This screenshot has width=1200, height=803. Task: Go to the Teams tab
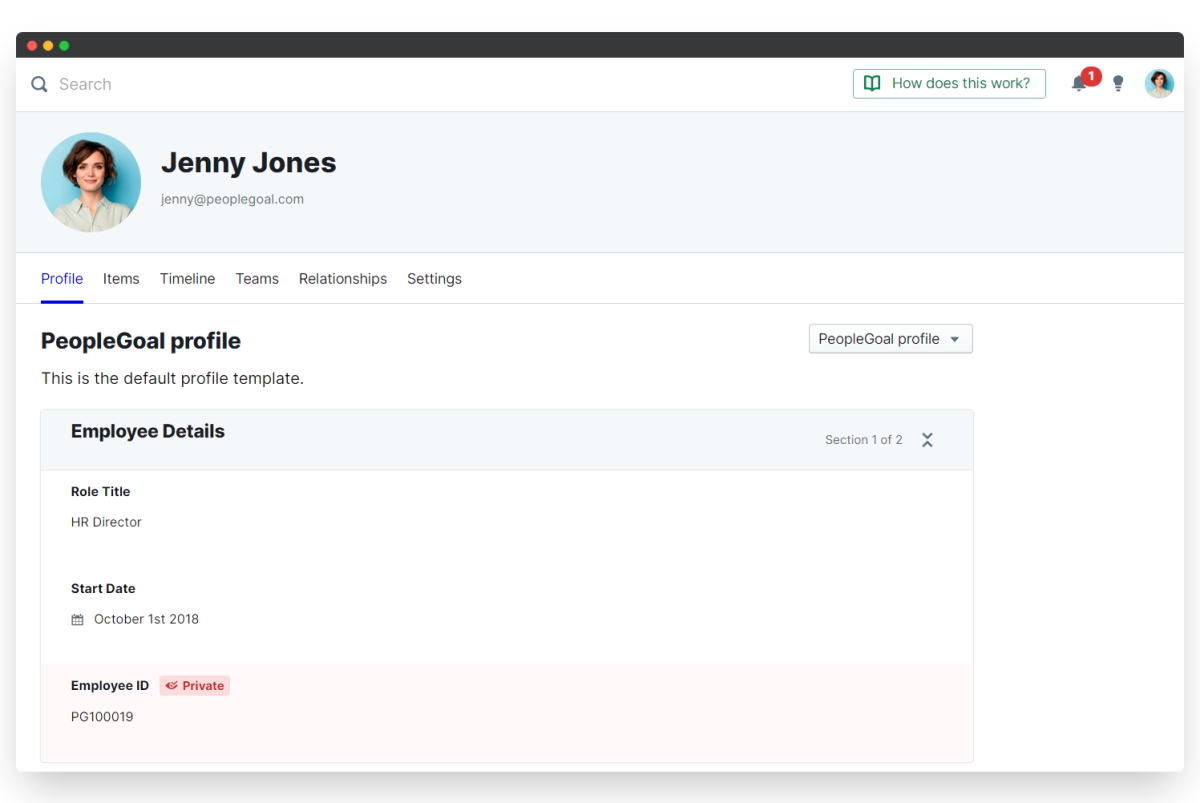coord(257,279)
